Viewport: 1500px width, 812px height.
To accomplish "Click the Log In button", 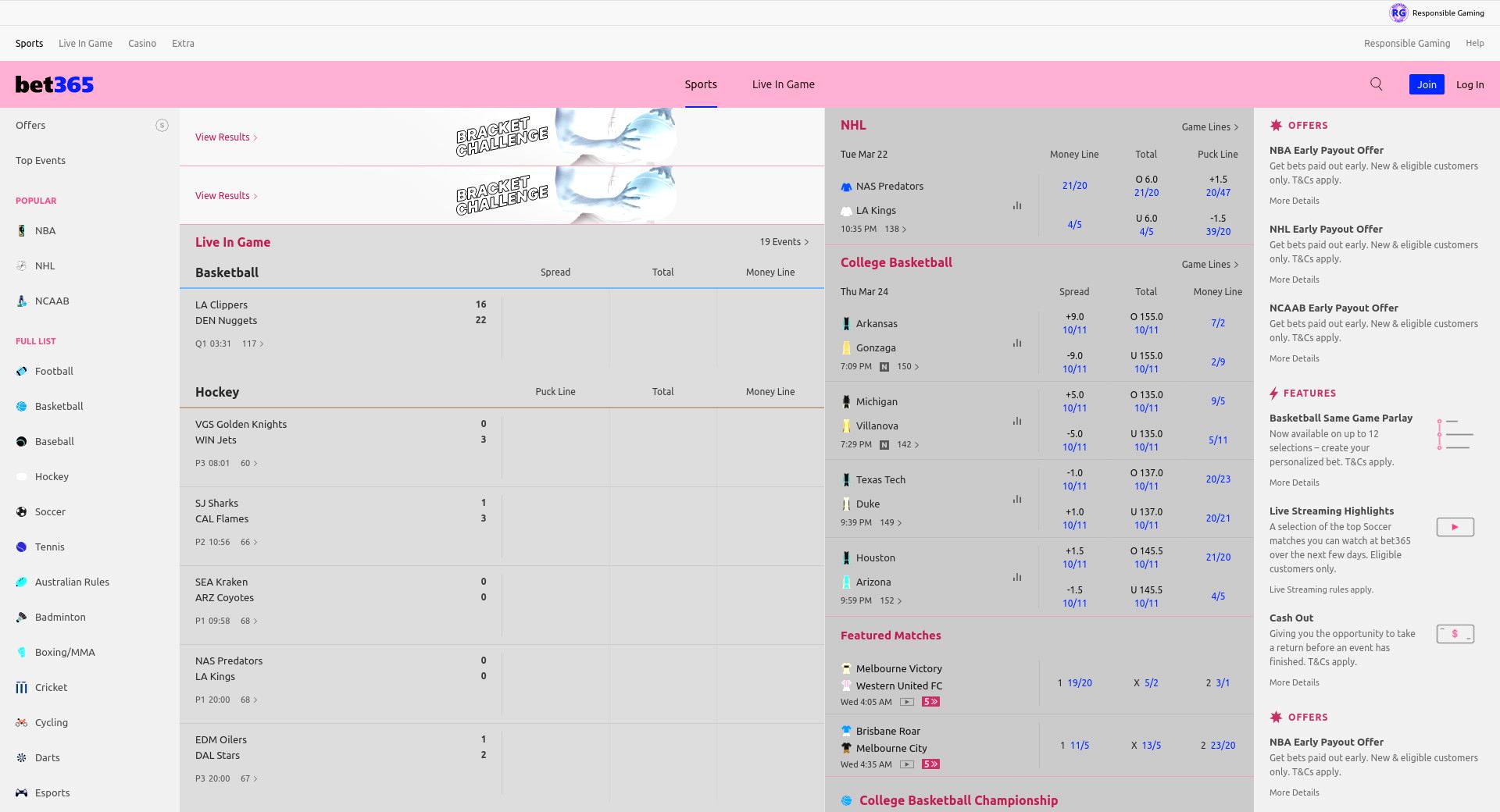I will click(1470, 84).
